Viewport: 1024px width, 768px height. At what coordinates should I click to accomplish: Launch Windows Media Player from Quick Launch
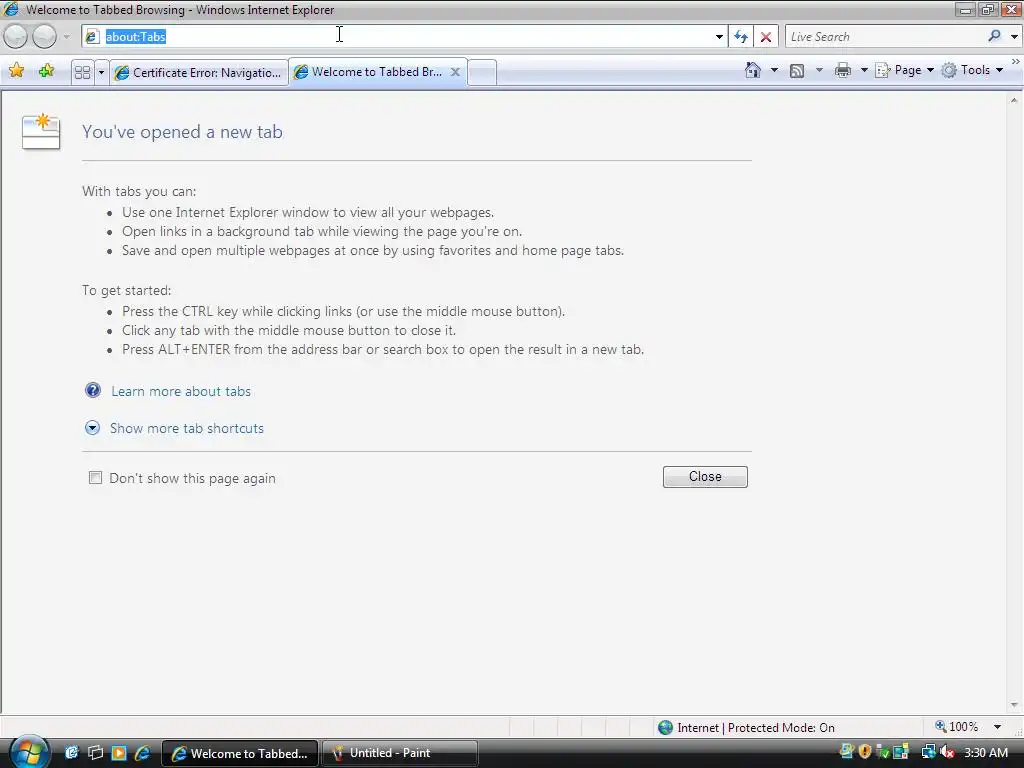click(119, 753)
